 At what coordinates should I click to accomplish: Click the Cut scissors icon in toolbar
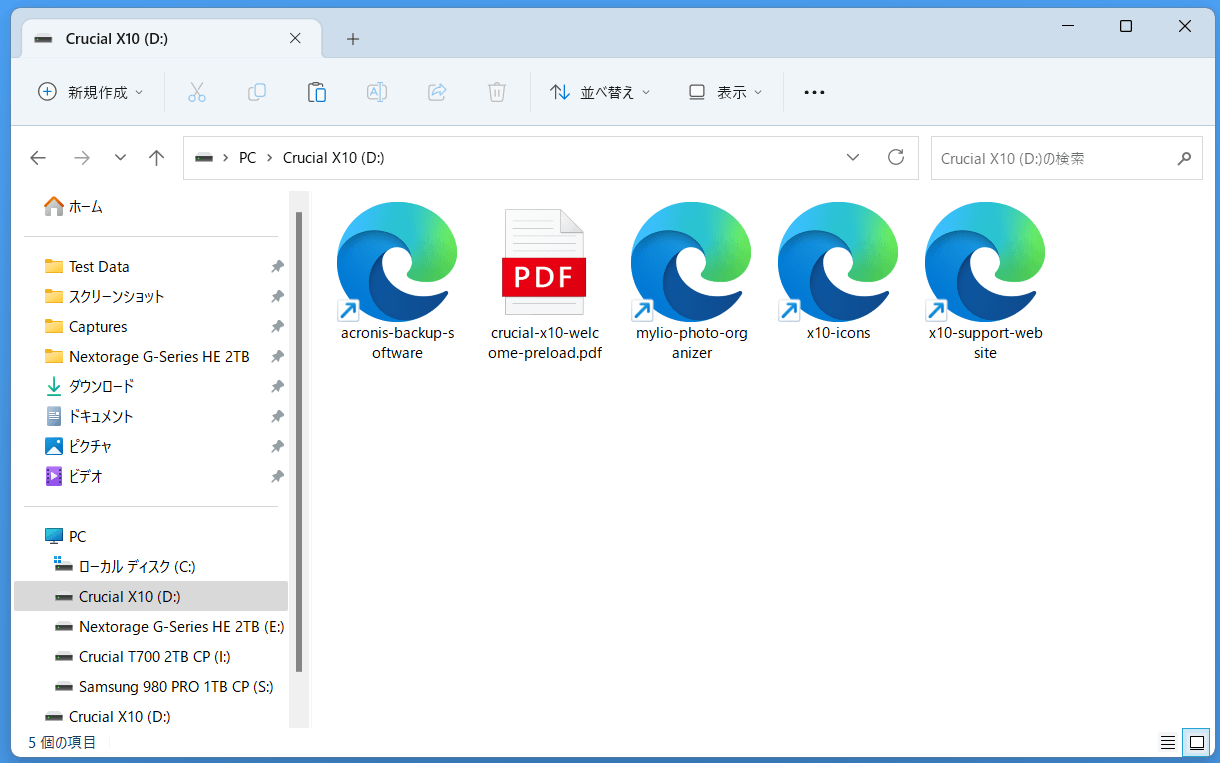pos(196,92)
